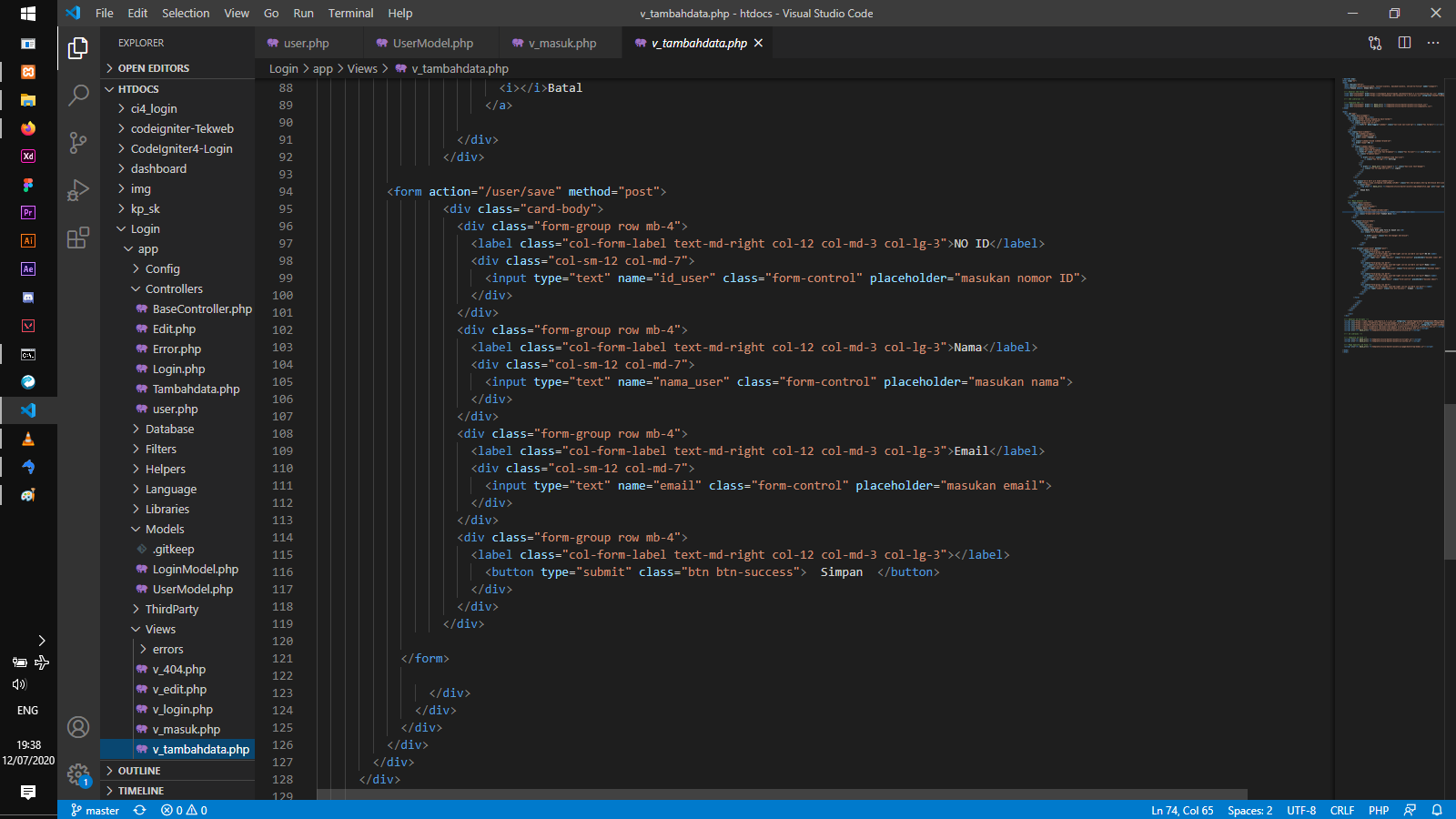
Task: Open the Accounts menu icon
Action: 78,727
